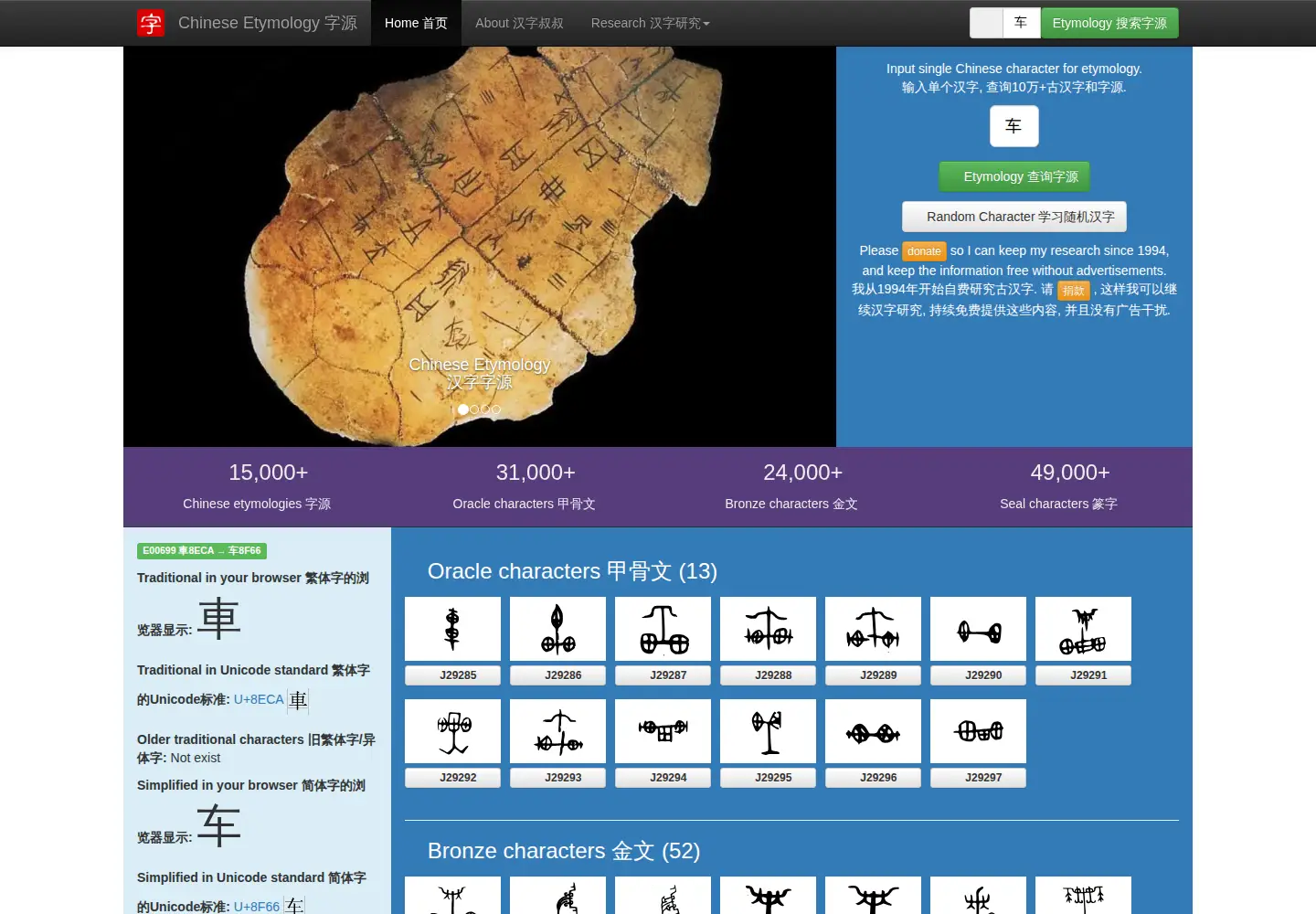Open oracle character image above J29286

coord(558,629)
